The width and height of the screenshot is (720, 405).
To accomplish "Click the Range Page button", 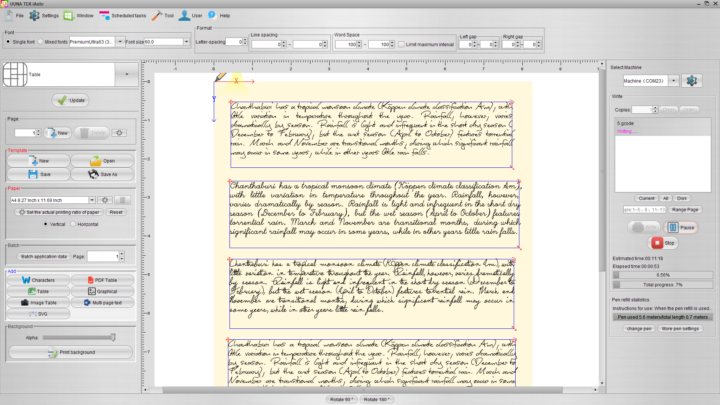I will (685, 210).
